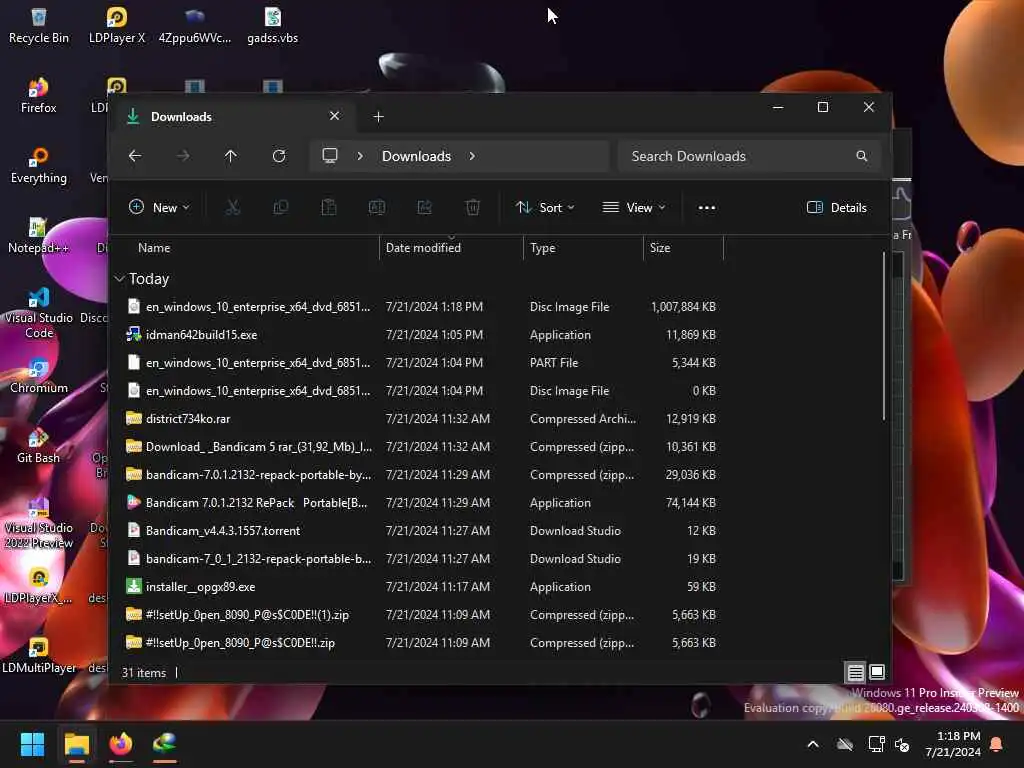Open the View dropdown menu
Screen dimensions: 1024x768
(x=633, y=208)
